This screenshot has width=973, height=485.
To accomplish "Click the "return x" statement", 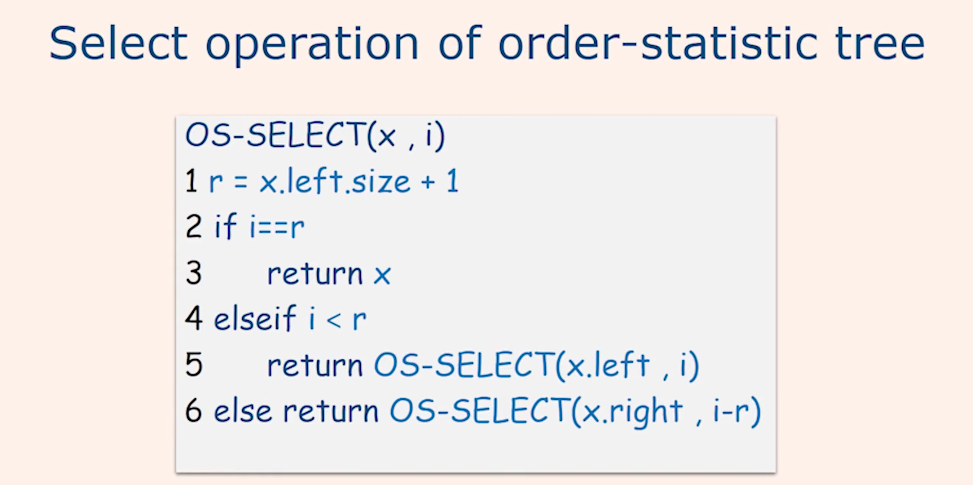I will (329, 274).
